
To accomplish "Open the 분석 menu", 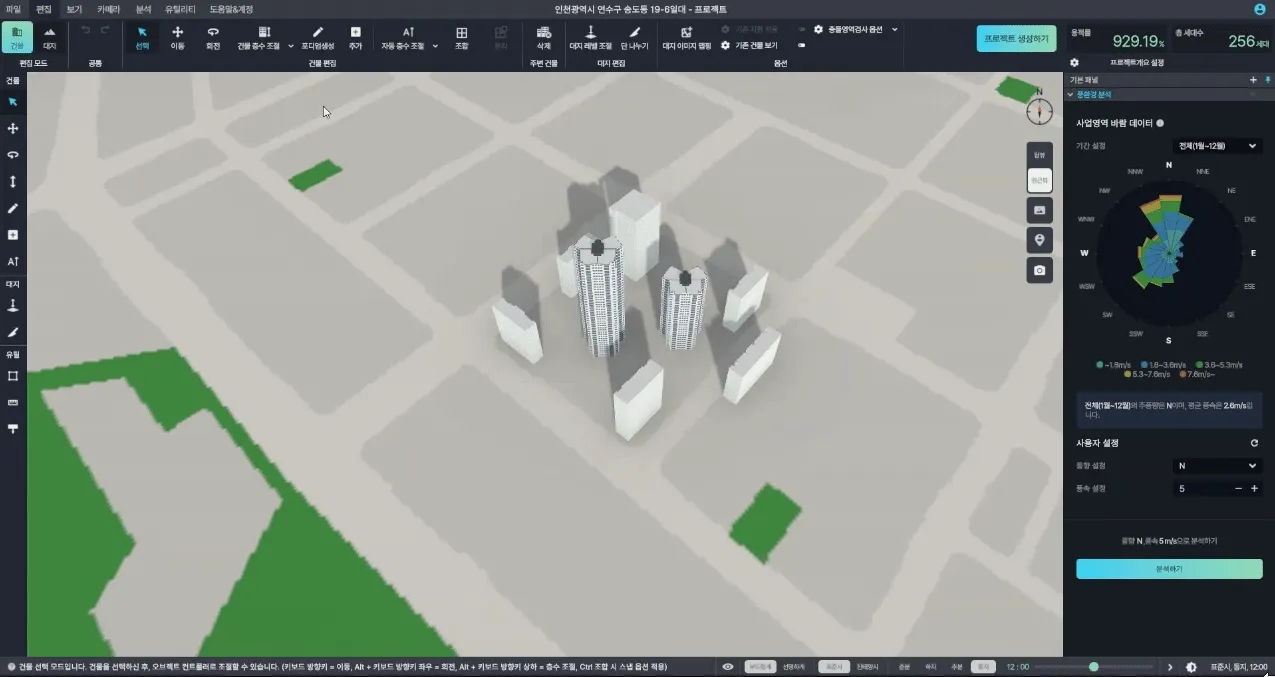I will (x=144, y=8).
